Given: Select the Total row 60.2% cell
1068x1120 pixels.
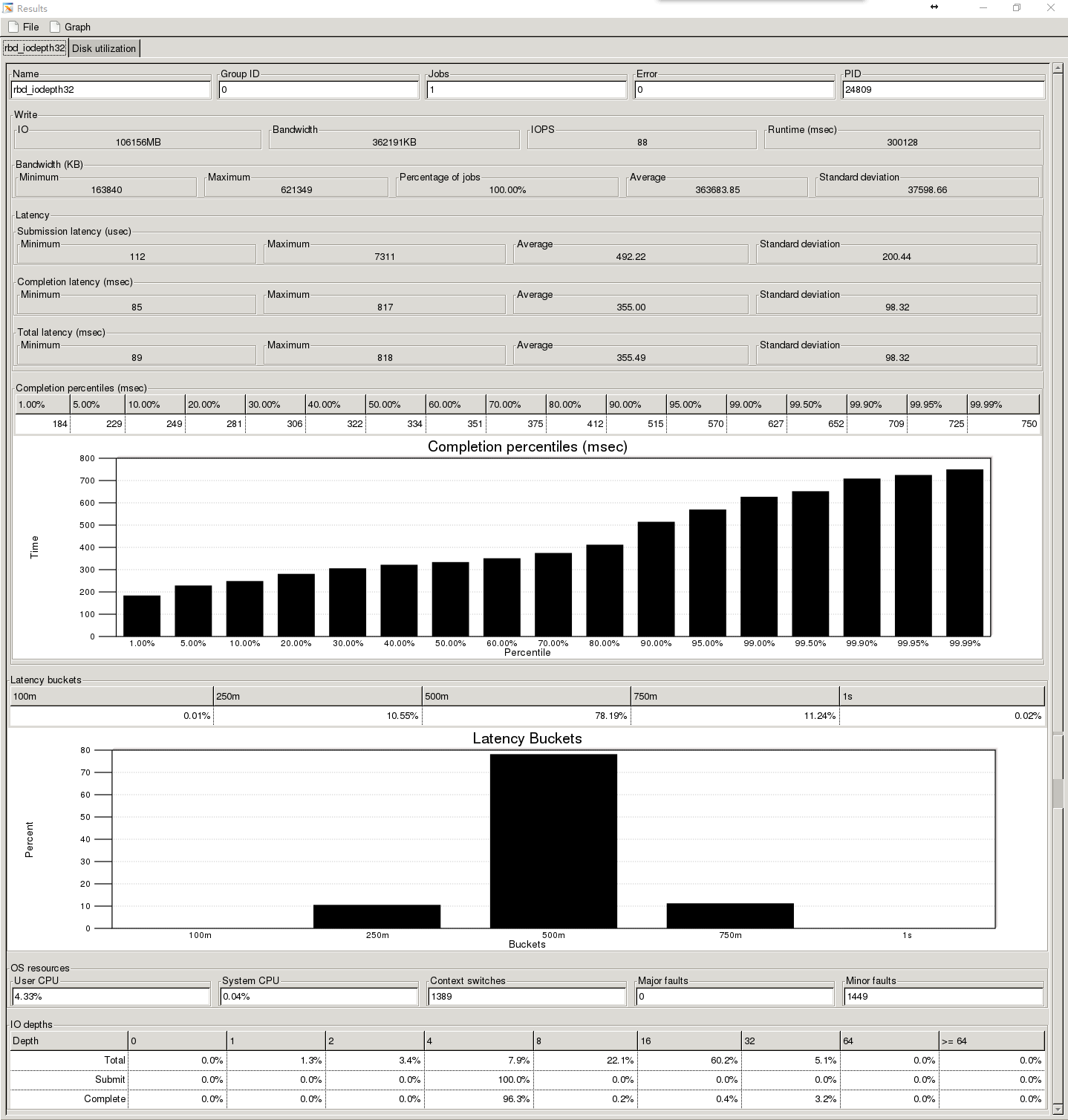Looking at the screenshot, I should pos(689,1061).
